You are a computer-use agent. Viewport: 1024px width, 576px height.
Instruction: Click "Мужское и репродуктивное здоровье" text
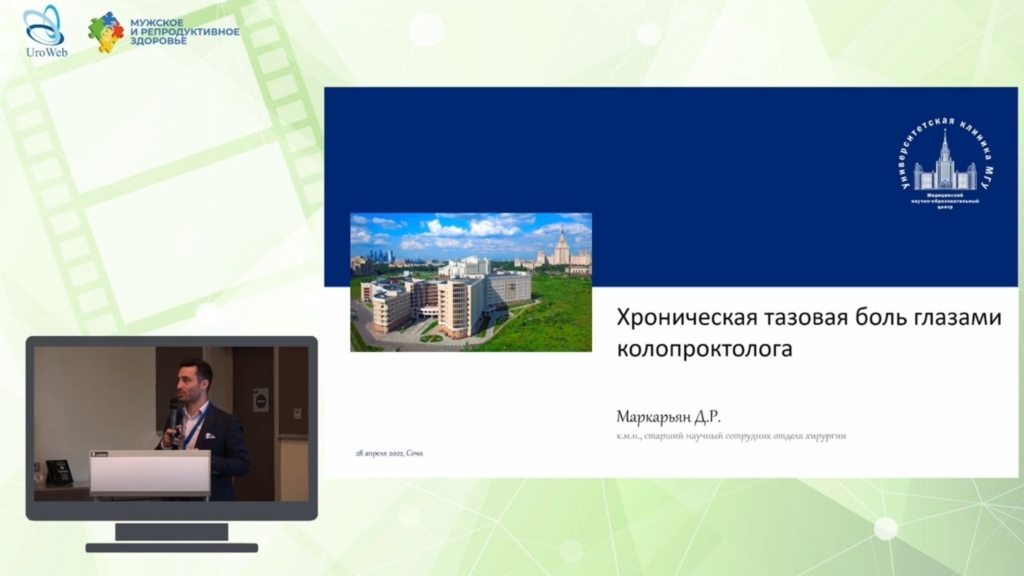(185, 32)
